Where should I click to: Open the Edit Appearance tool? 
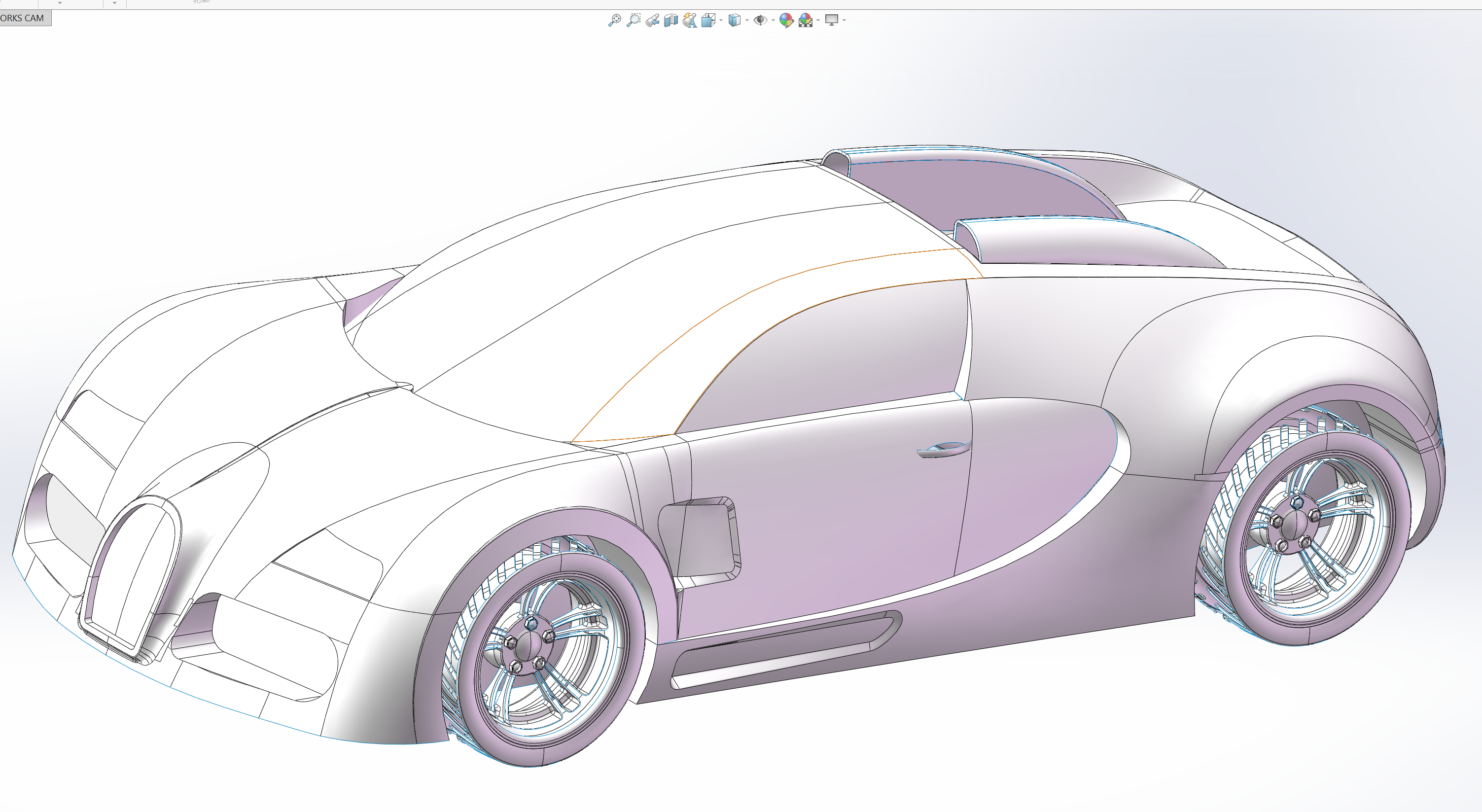pos(786,20)
